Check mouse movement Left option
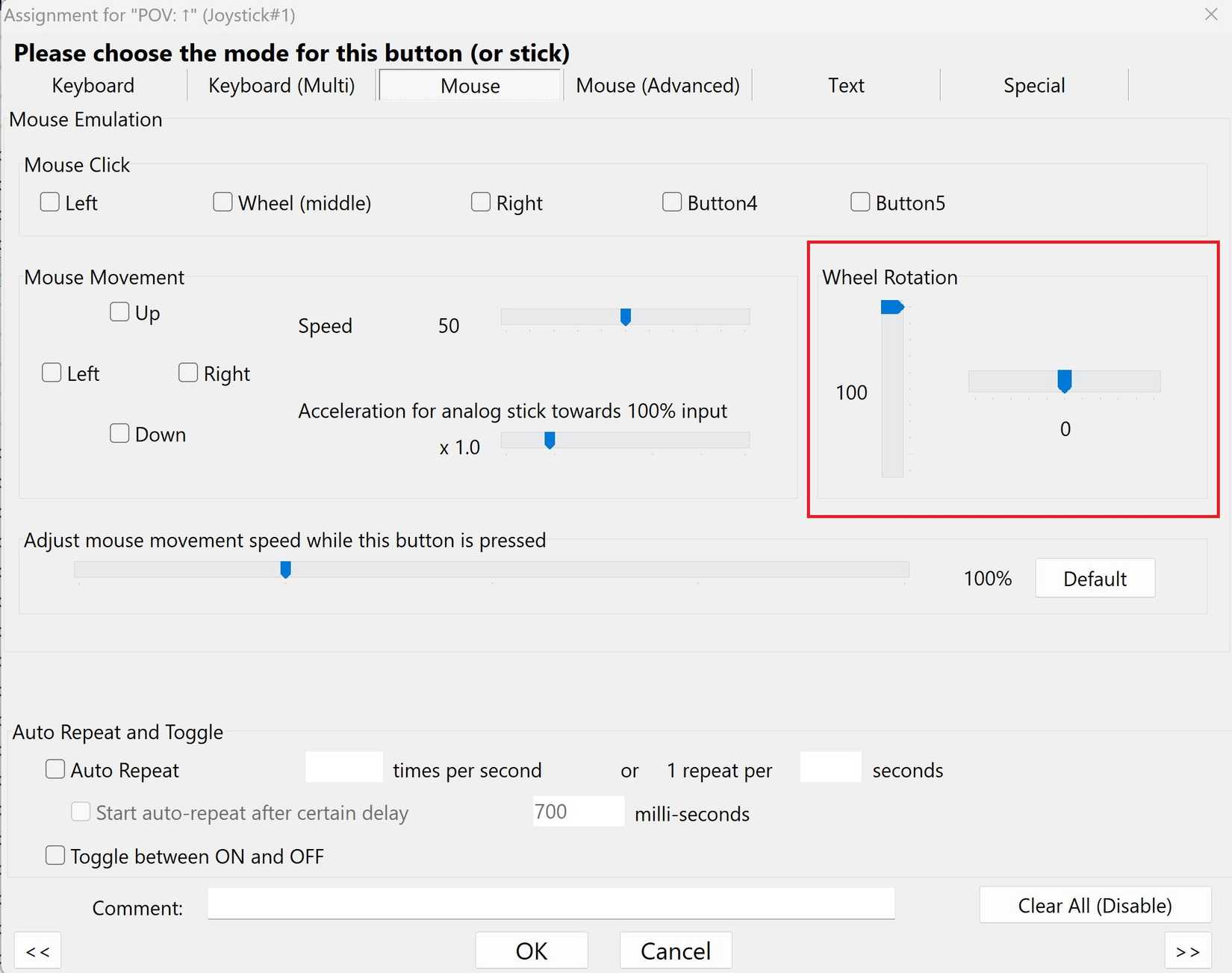The image size is (1232, 973). pyautogui.click(x=52, y=373)
